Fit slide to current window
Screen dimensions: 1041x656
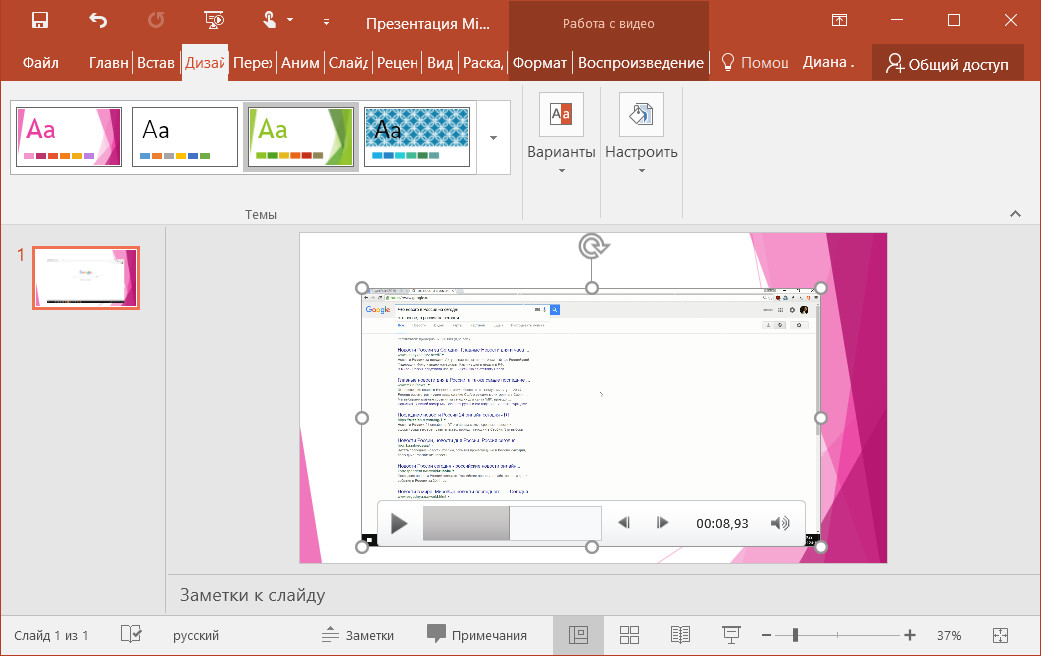[999, 634]
